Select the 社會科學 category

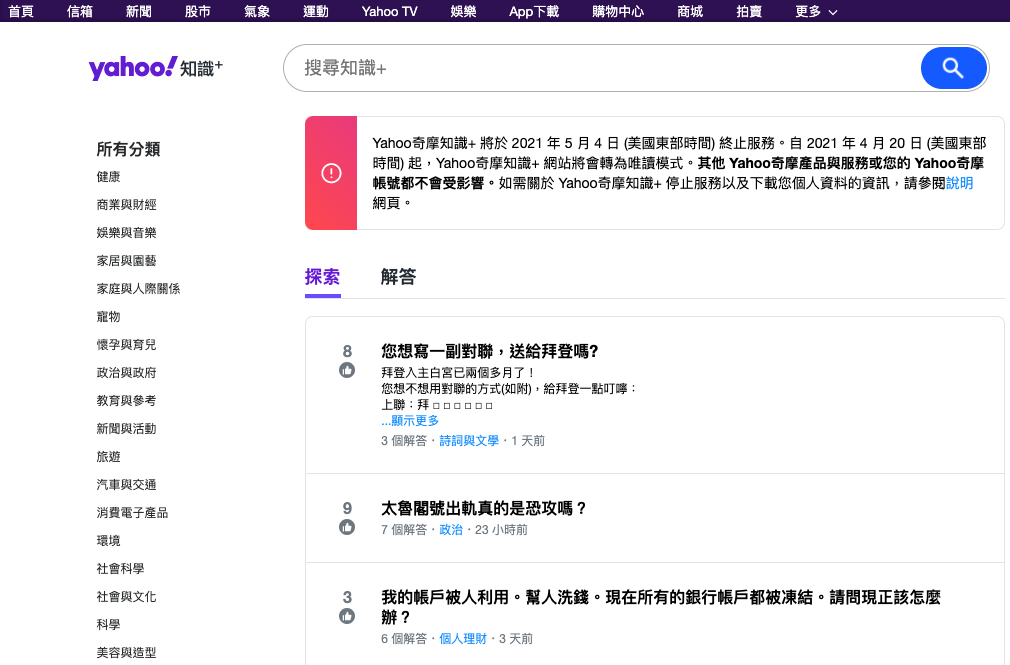[120, 569]
